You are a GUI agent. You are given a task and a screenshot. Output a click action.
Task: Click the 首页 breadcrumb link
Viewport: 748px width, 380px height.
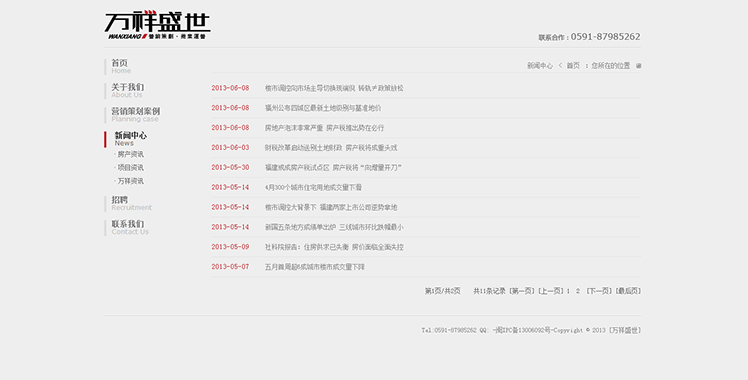pyautogui.click(x=573, y=66)
